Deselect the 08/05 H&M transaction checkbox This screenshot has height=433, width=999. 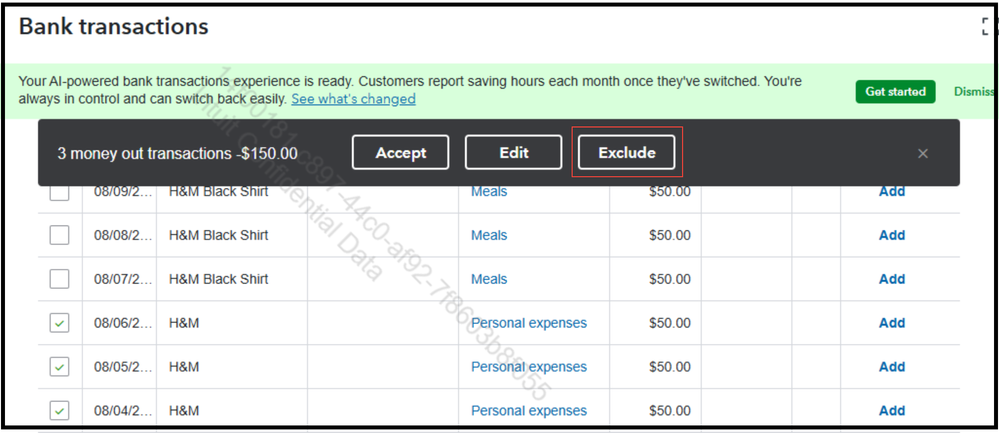[x=60, y=367]
